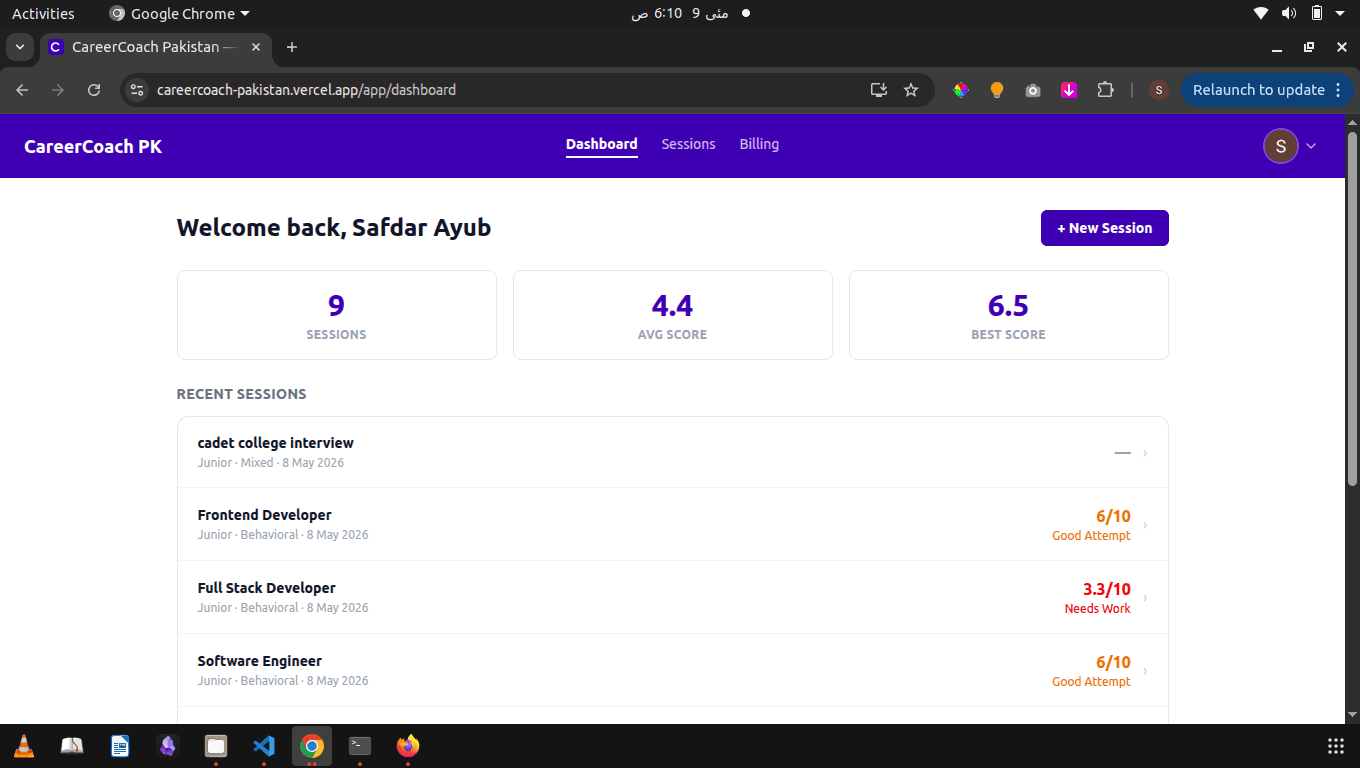The width and height of the screenshot is (1360, 768).
Task: Switch to the Dashboard nav tab
Action: (602, 144)
